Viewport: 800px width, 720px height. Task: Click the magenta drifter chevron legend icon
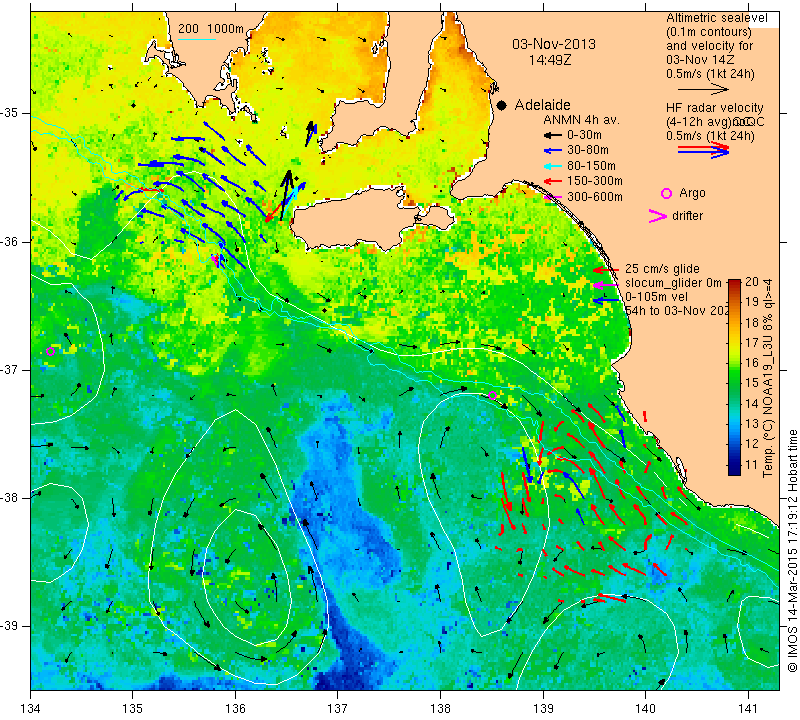(658, 216)
